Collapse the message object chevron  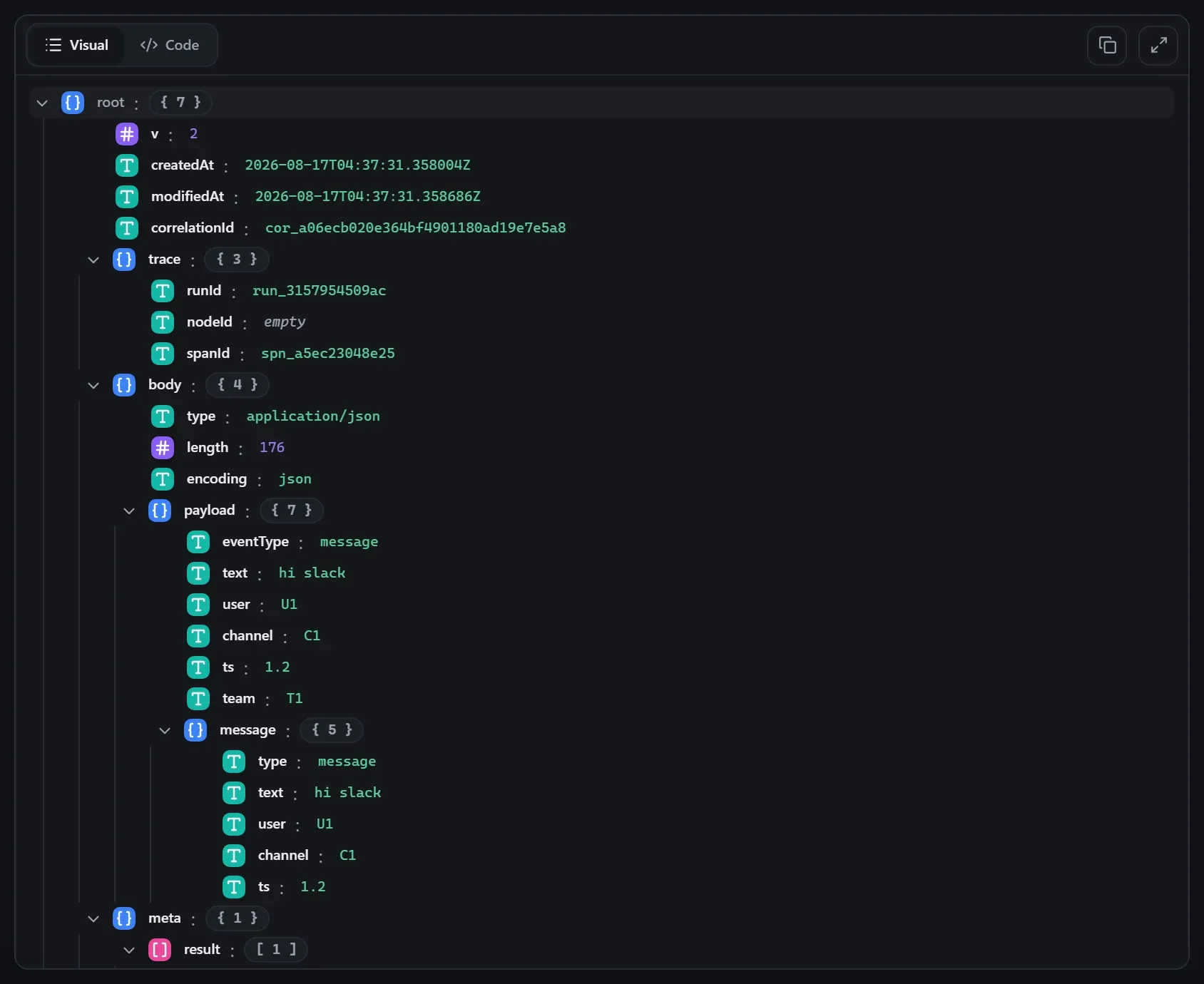pos(165,730)
